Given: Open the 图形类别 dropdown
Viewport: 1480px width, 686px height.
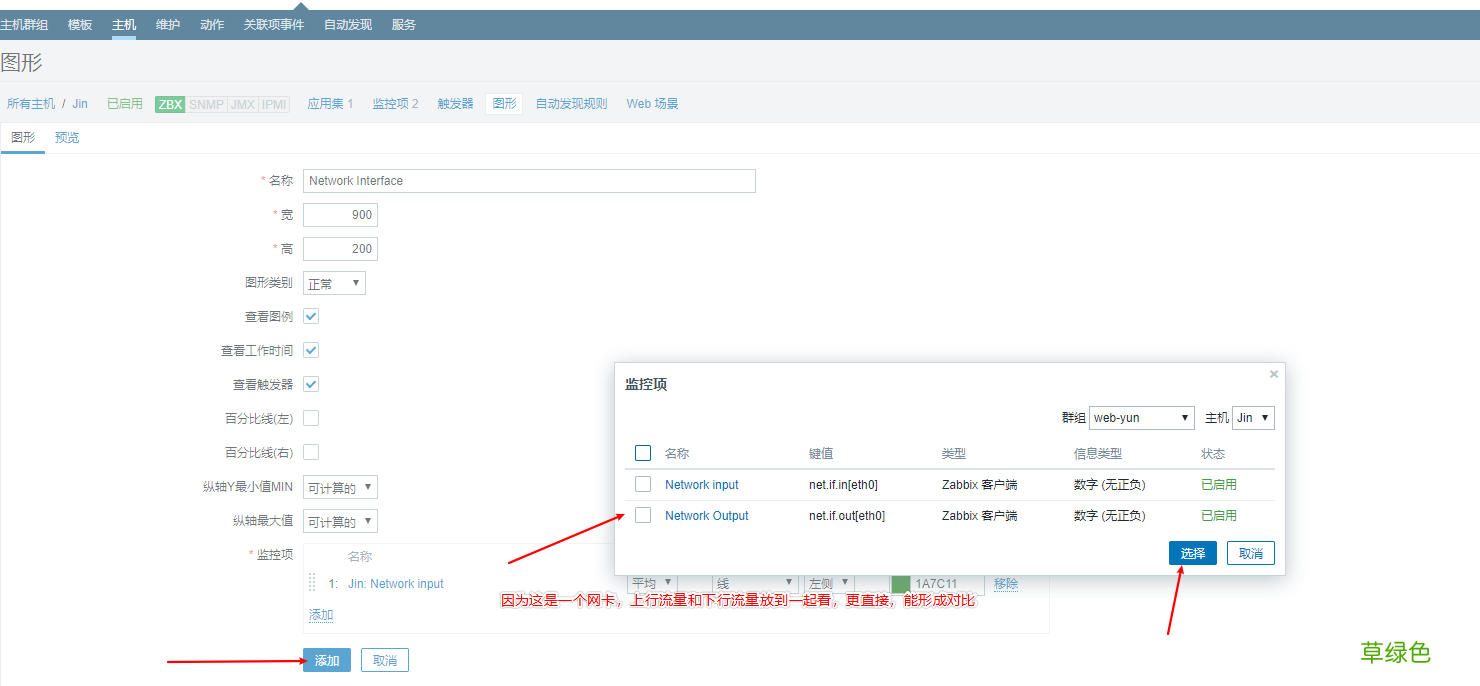Looking at the screenshot, I should pyautogui.click(x=333, y=283).
